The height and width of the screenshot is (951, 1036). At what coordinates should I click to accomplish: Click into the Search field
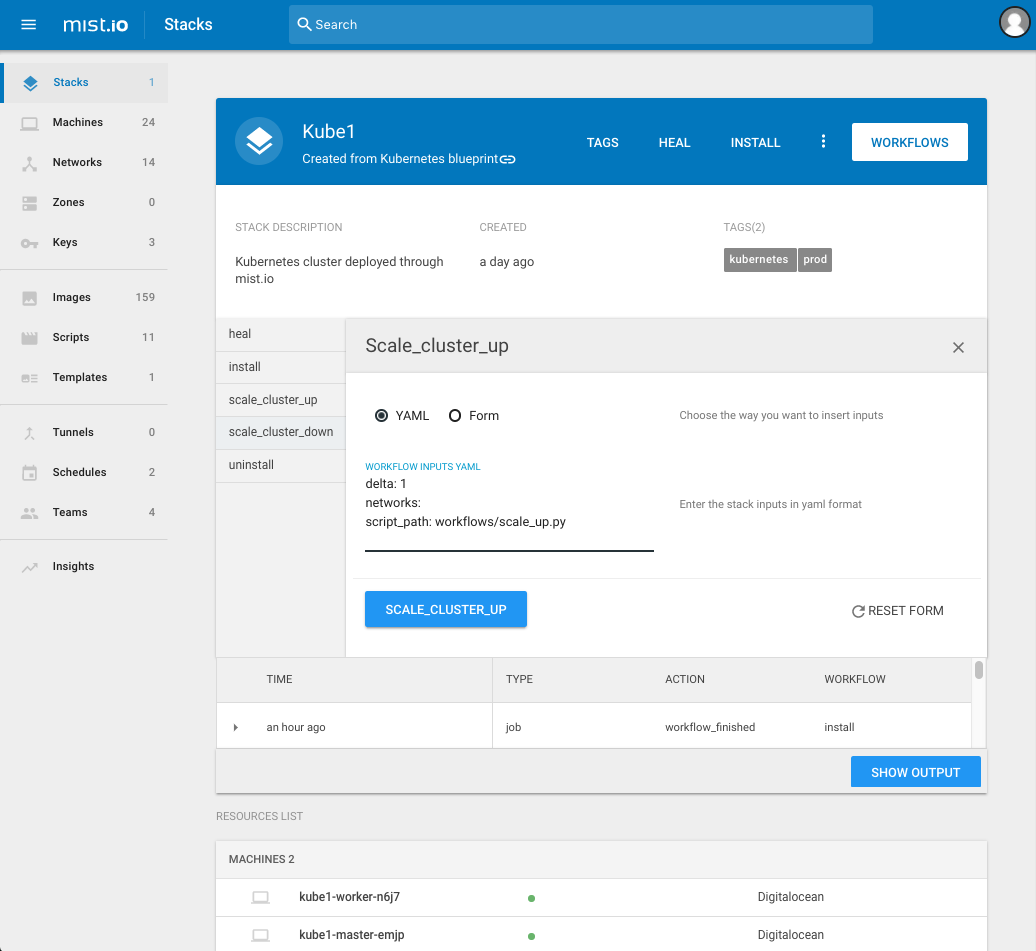click(580, 24)
